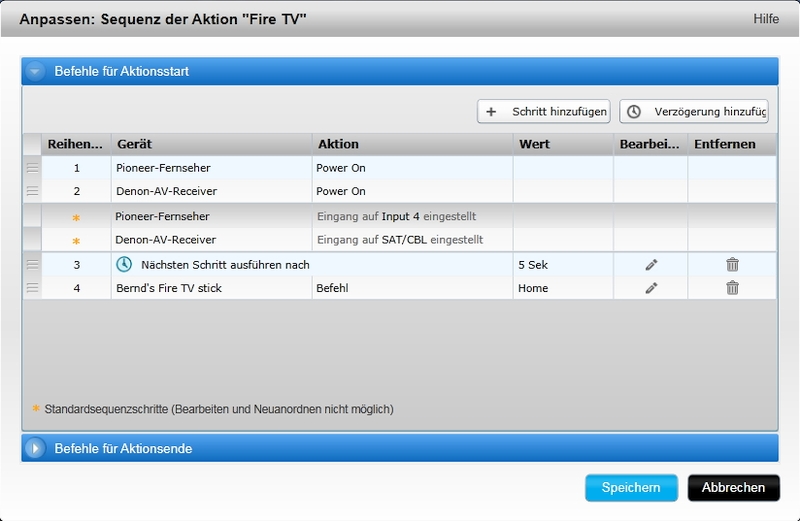Click the drag handle of row 3
800x521 pixels.
point(32,265)
